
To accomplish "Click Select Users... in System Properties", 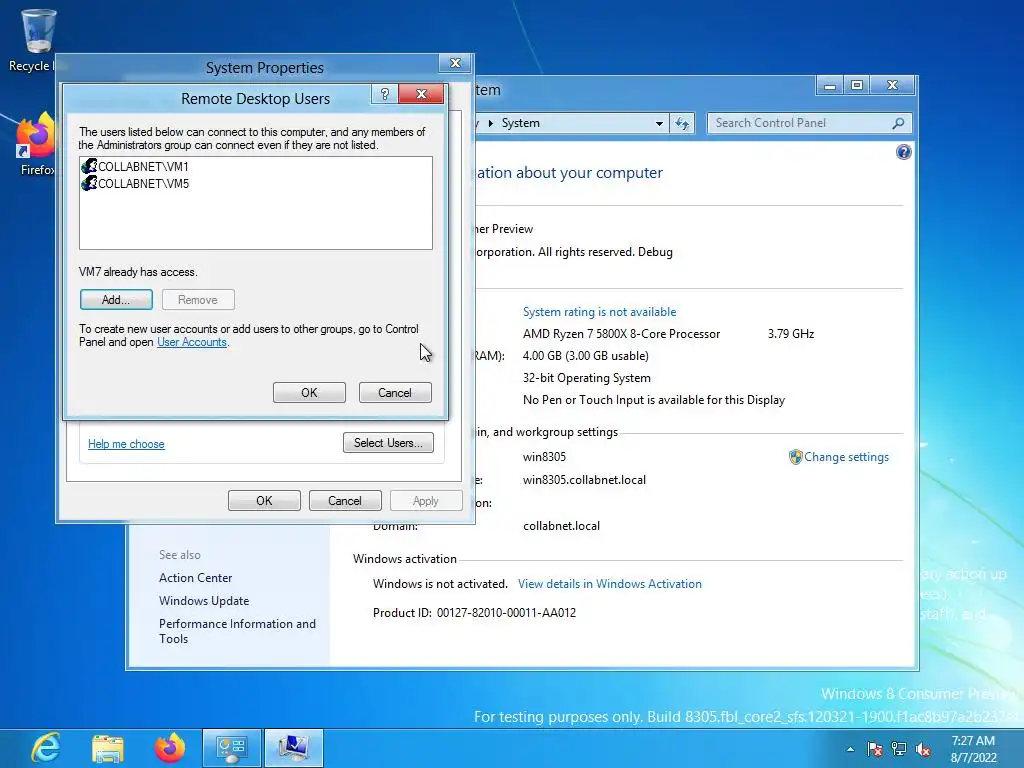I will click(x=388, y=443).
